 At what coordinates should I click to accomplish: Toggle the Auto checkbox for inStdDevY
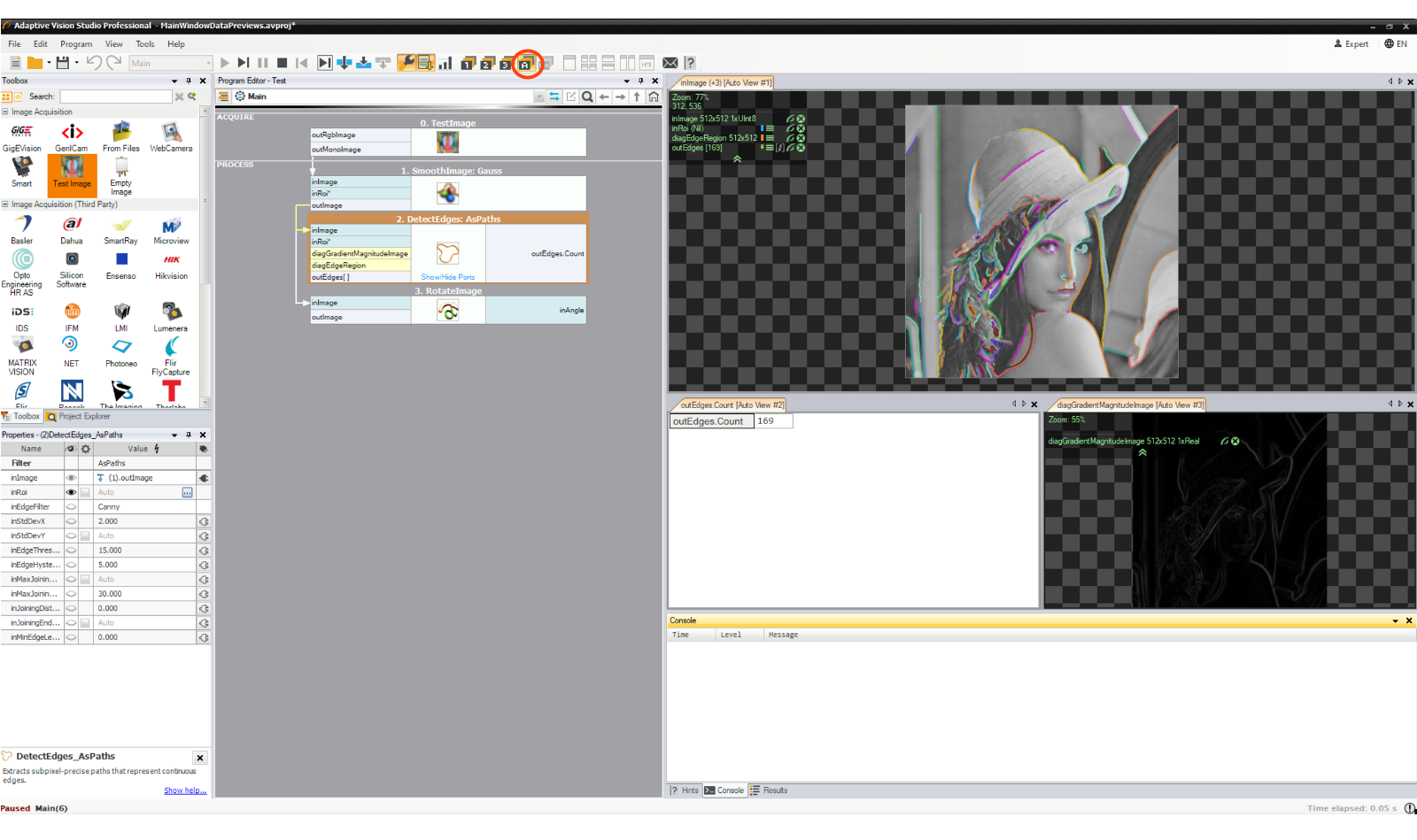coord(86,536)
